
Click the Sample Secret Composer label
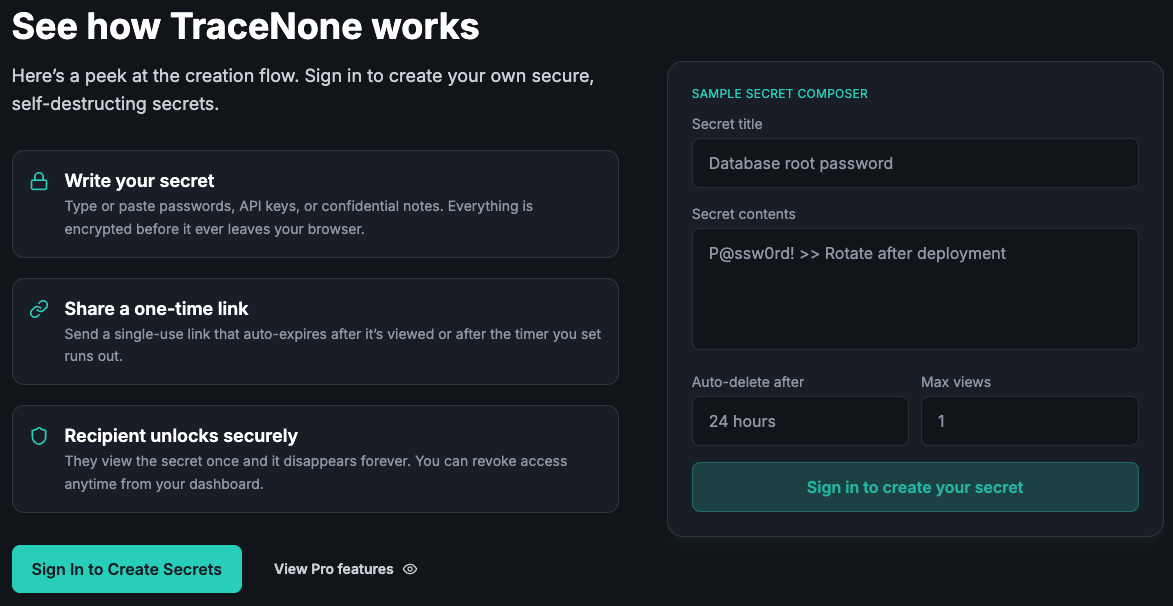[x=780, y=94]
